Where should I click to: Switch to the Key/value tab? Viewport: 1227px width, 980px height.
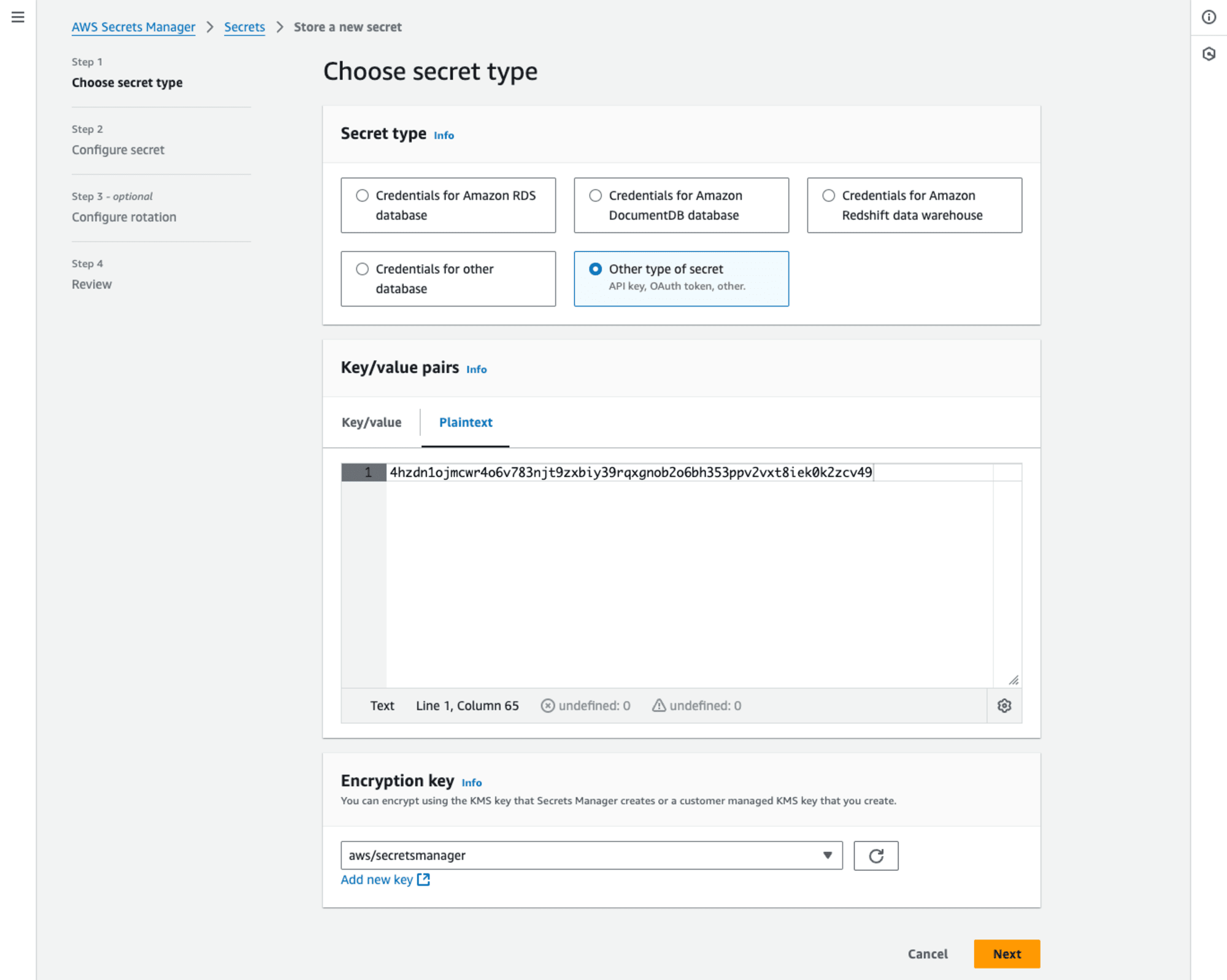pos(372,421)
